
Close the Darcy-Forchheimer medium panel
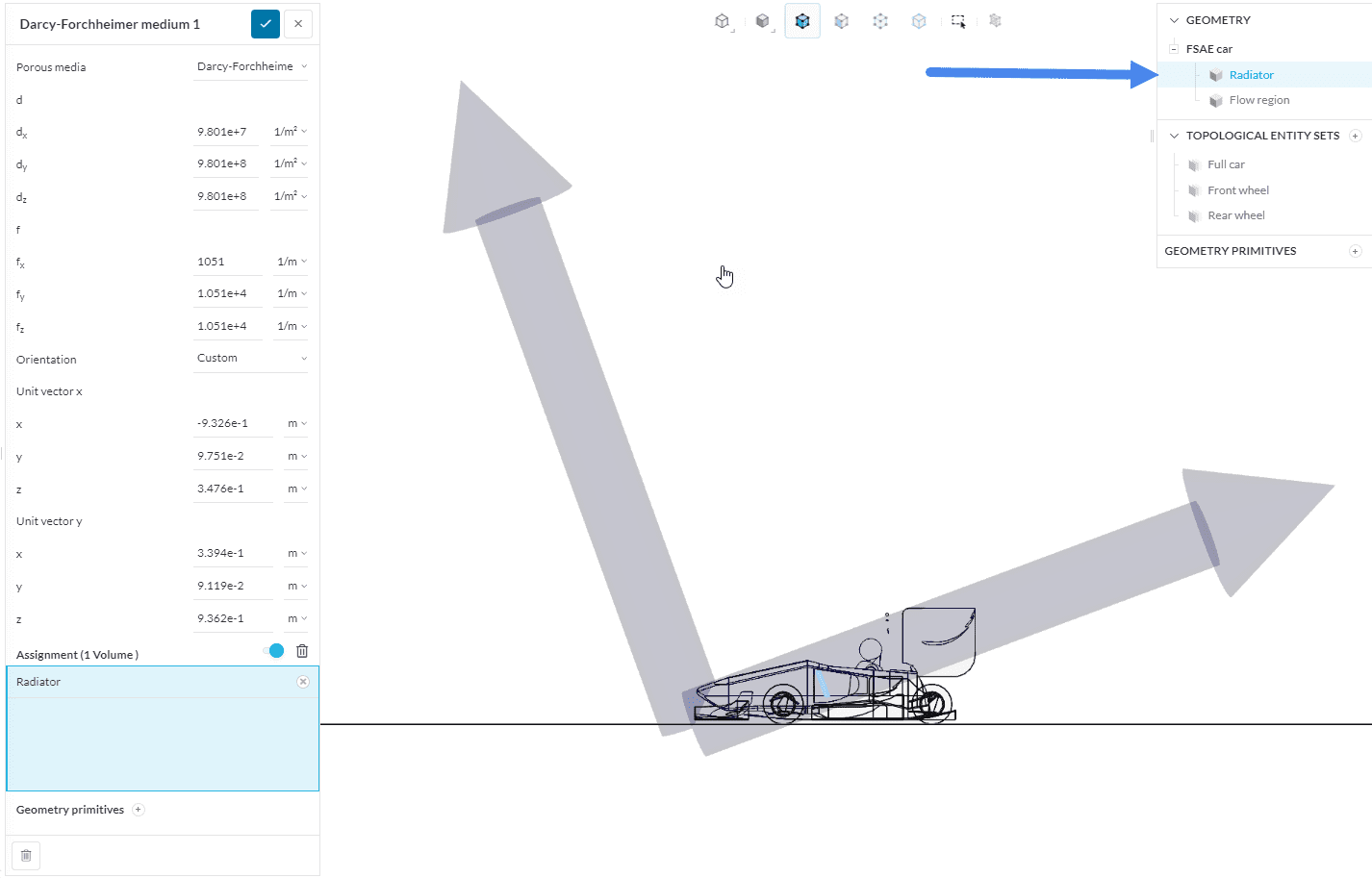click(x=298, y=24)
